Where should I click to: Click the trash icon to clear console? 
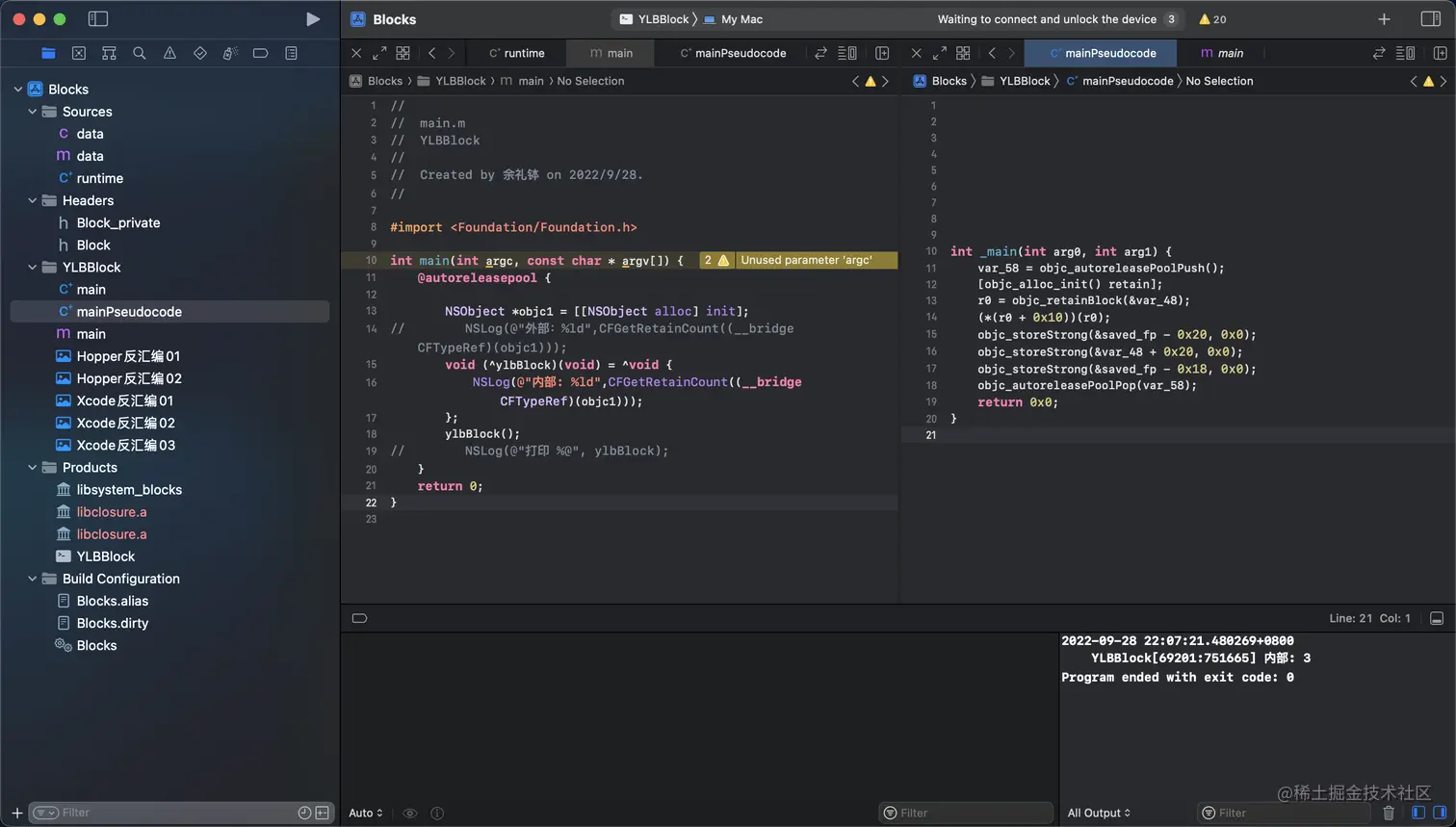pyautogui.click(x=1388, y=813)
